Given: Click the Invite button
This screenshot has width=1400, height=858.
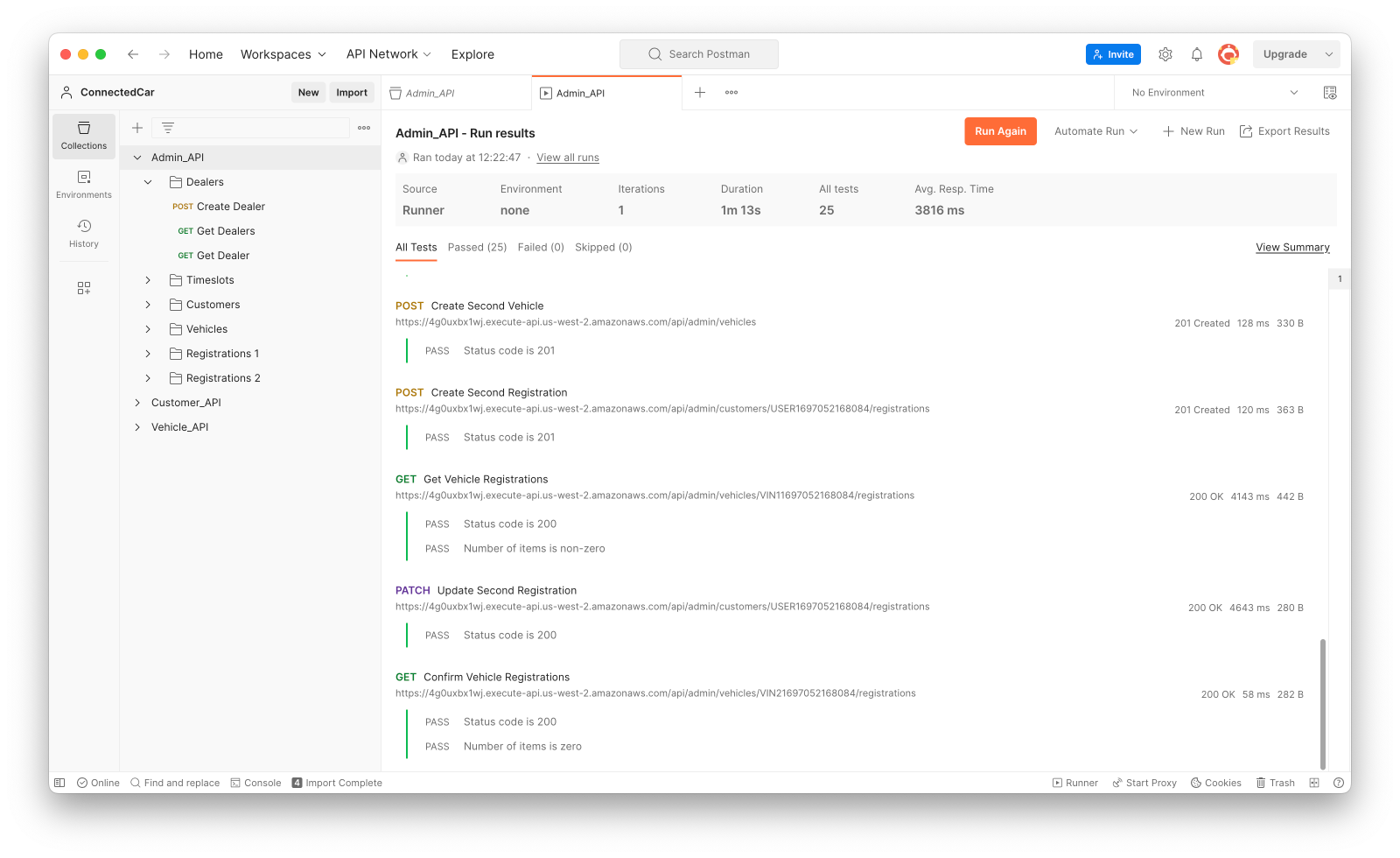Looking at the screenshot, I should pos(1113,54).
